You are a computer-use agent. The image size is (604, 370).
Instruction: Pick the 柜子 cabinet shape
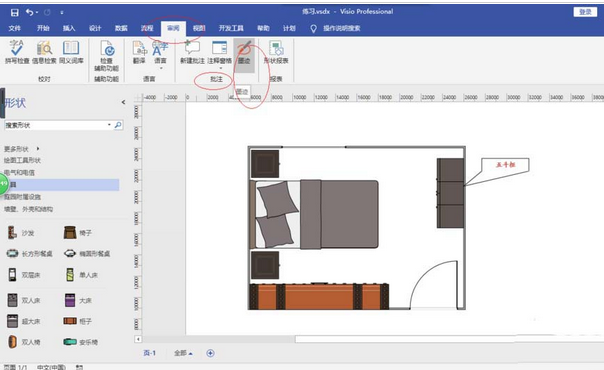(78, 321)
